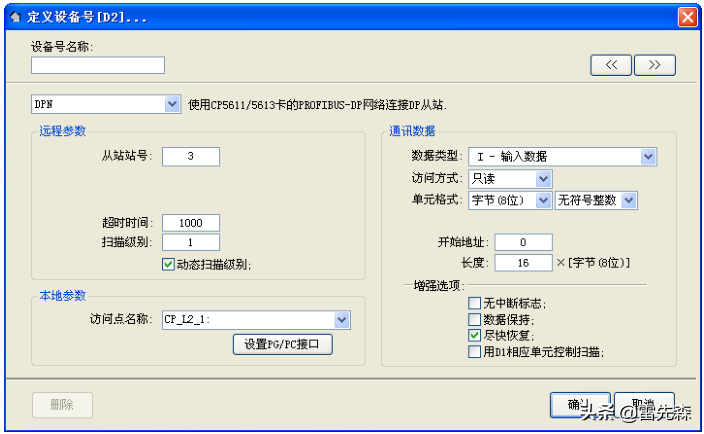The height and width of the screenshot is (434, 704).
Task: Toggle the 动态扫描级别 checkbox
Action: [x=168, y=264]
